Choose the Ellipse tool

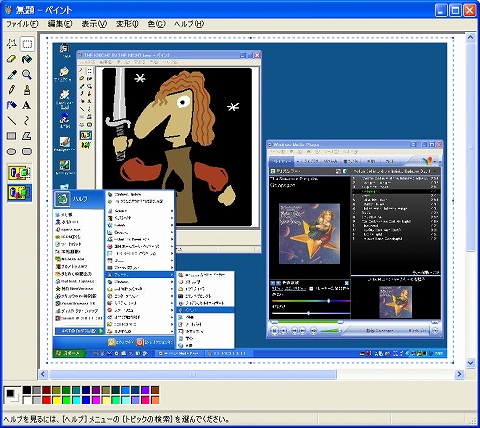[x=12, y=151]
